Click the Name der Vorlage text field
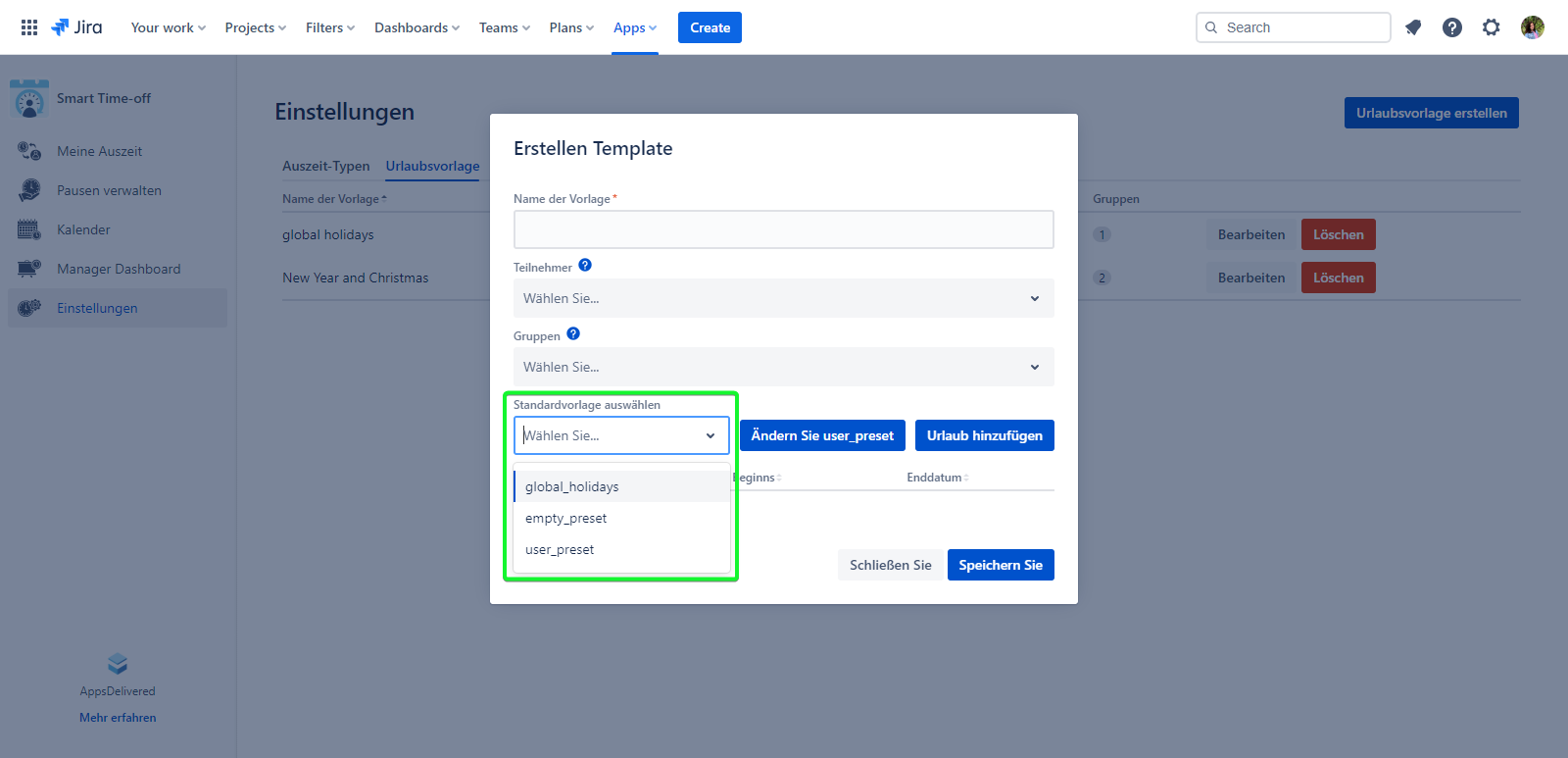Image resolution: width=1568 pixels, height=758 pixels. click(x=783, y=229)
